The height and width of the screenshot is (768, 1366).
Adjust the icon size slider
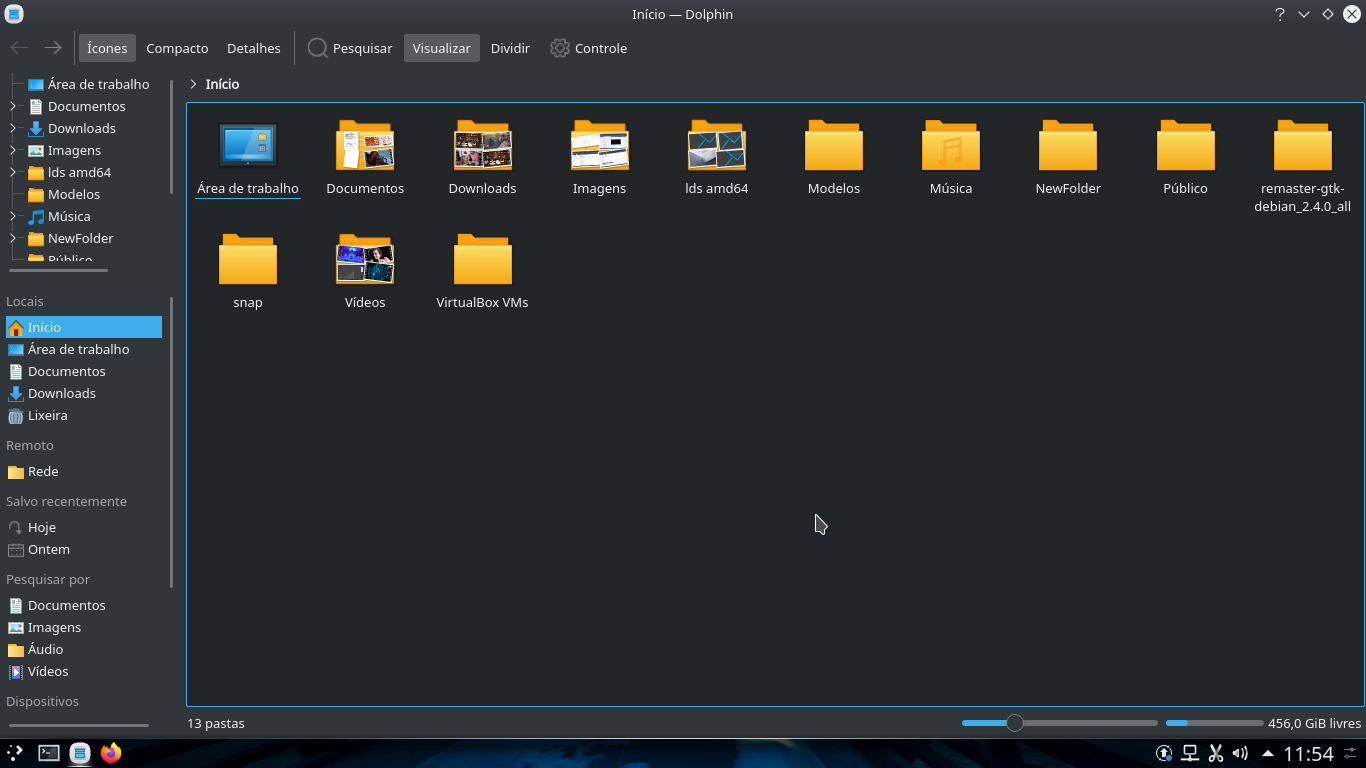tap(1016, 722)
